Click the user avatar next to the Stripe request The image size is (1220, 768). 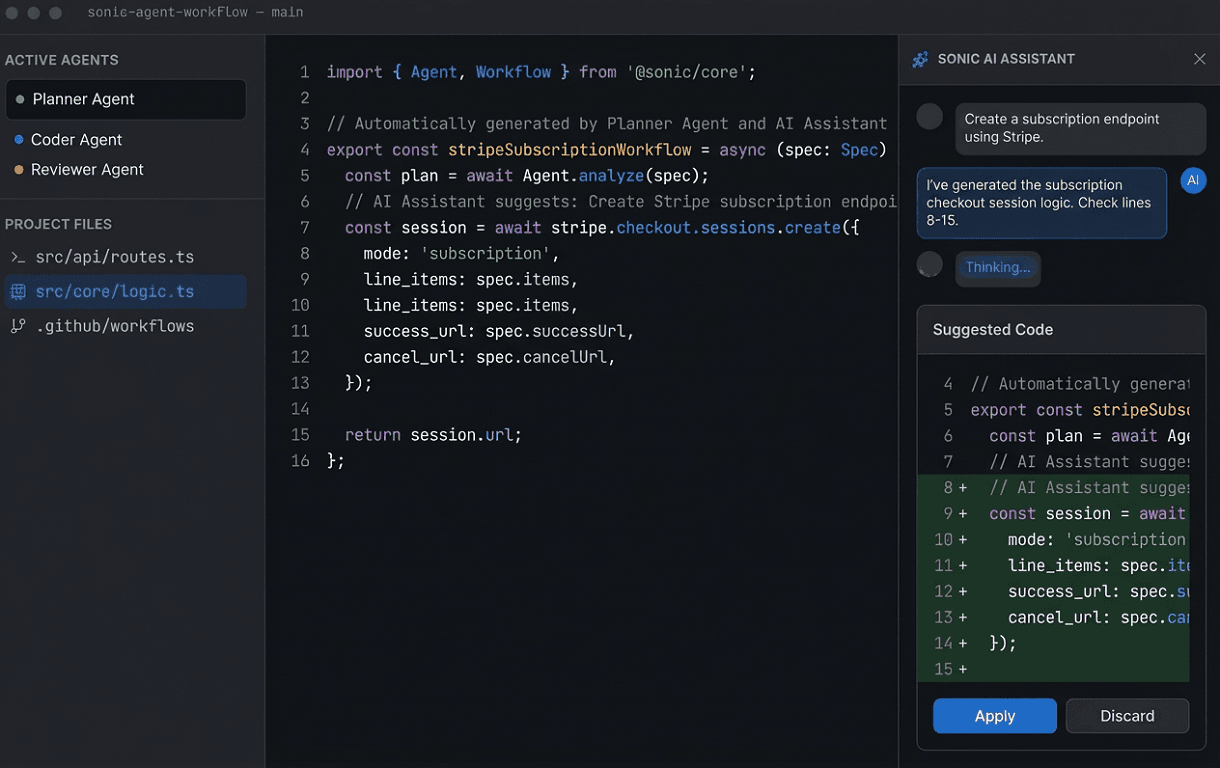(930, 117)
